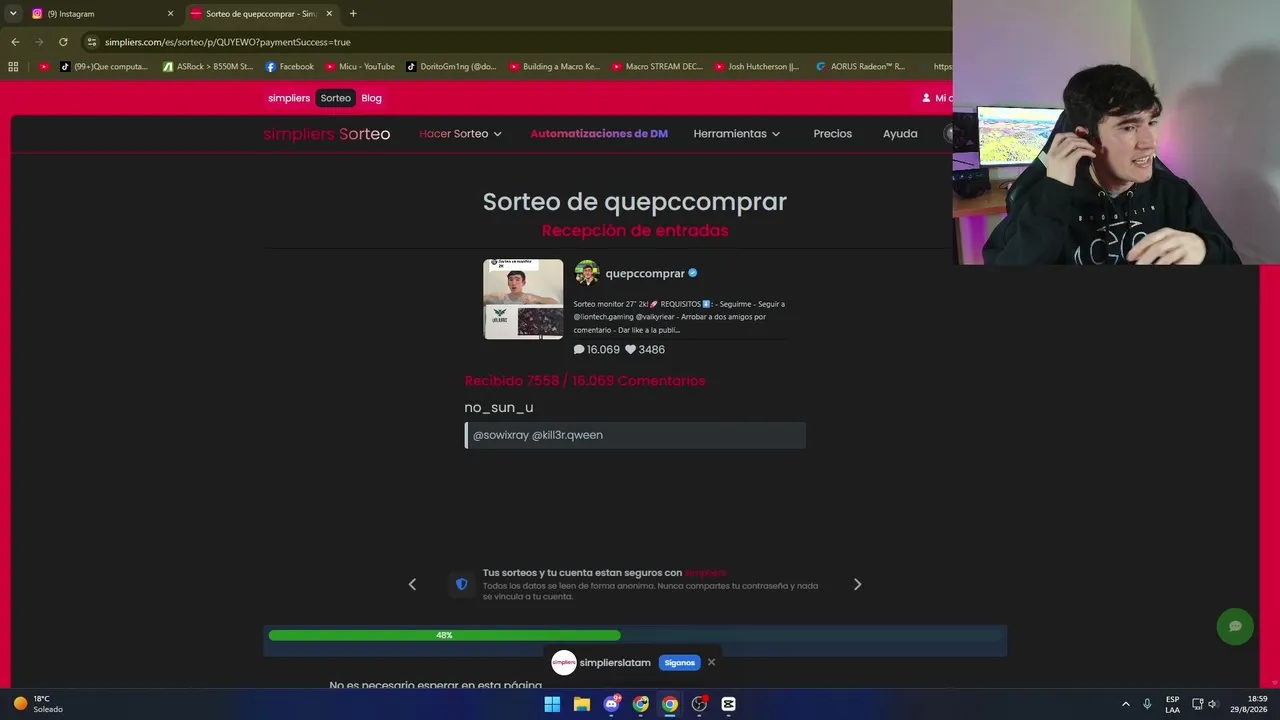This screenshot has width=1280, height=720.
Task: Click the username no_sun_u
Action: (x=499, y=407)
